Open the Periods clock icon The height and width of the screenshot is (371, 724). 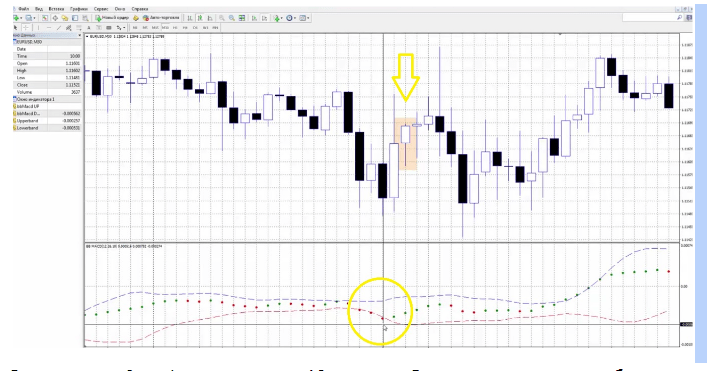click(x=290, y=18)
